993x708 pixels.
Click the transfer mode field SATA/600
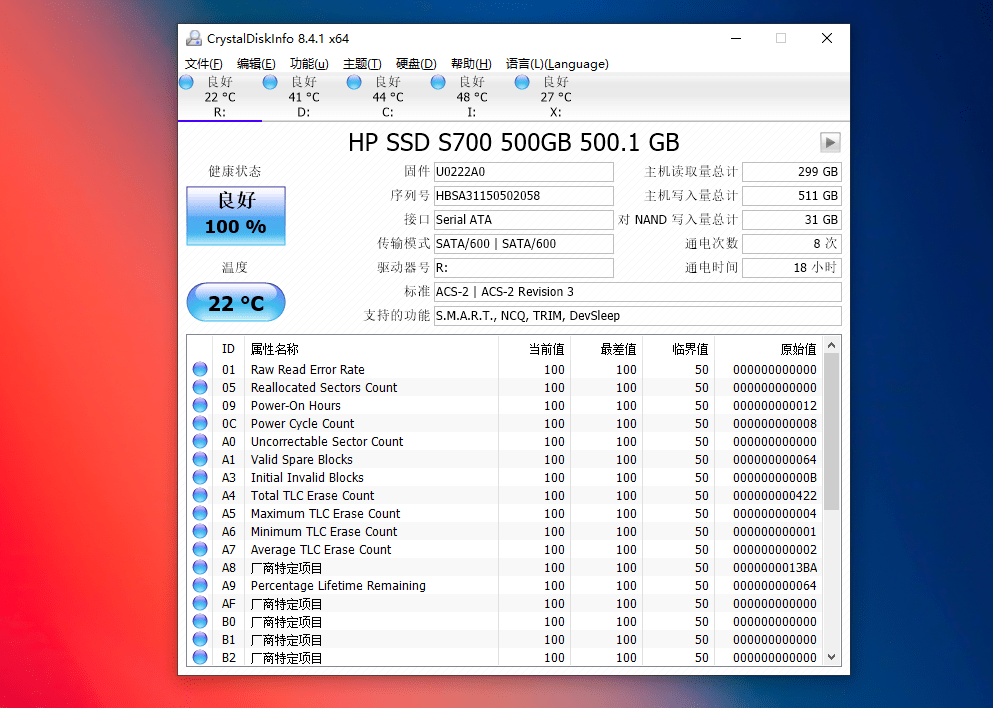tap(524, 244)
